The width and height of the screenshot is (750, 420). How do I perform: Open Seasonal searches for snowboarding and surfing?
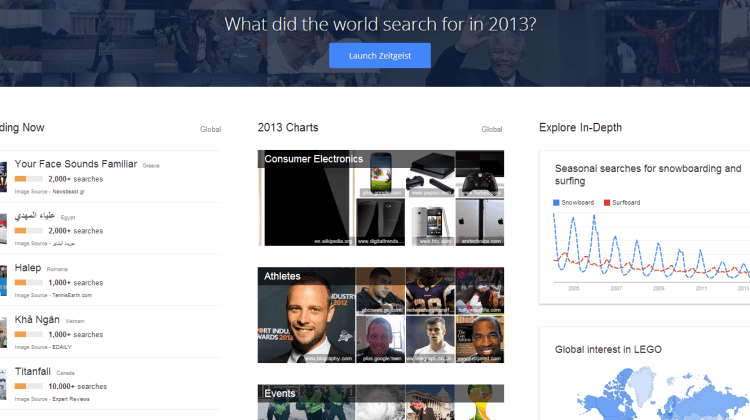pyautogui.click(x=648, y=175)
